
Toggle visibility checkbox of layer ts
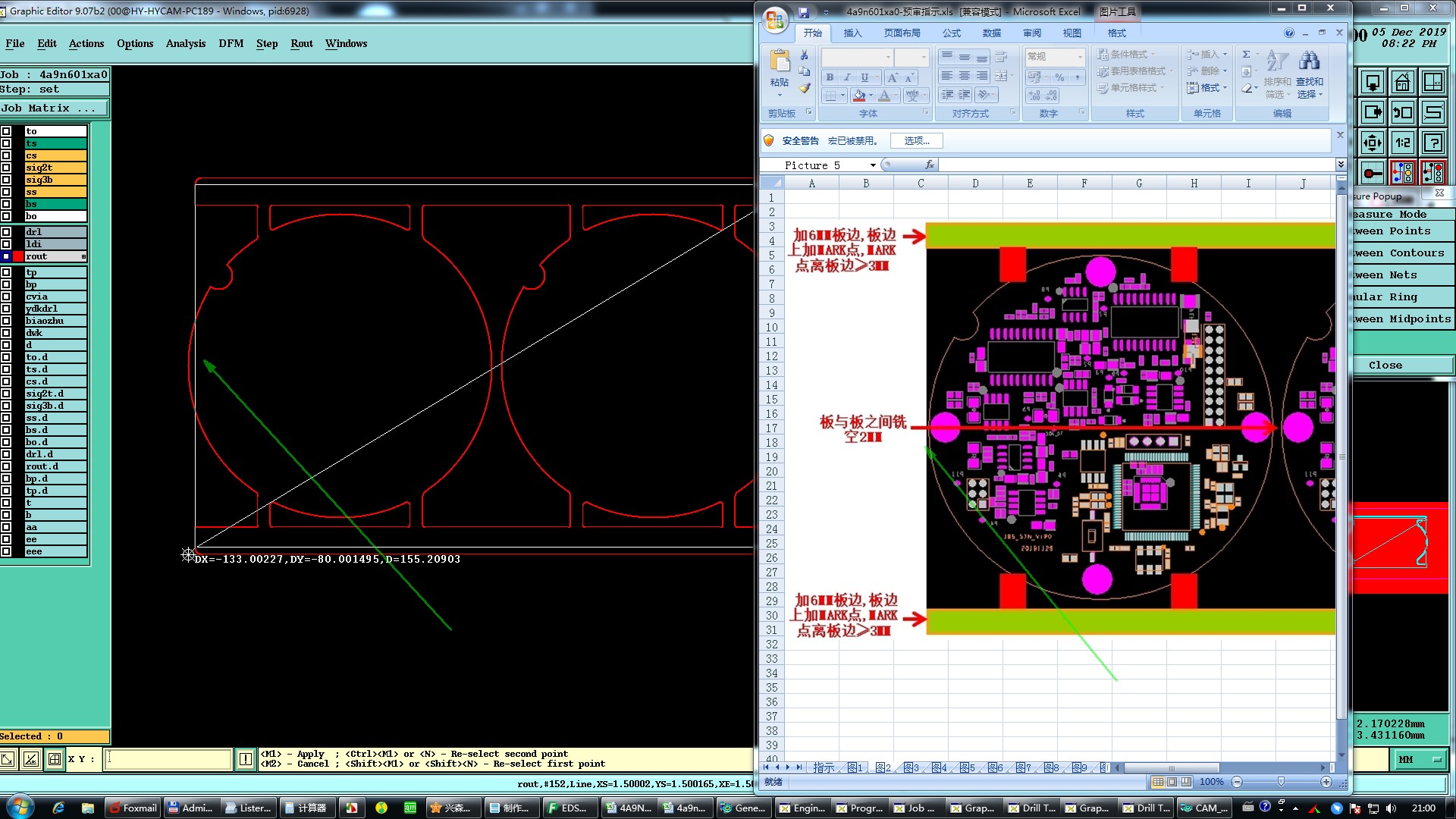pyautogui.click(x=6, y=143)
